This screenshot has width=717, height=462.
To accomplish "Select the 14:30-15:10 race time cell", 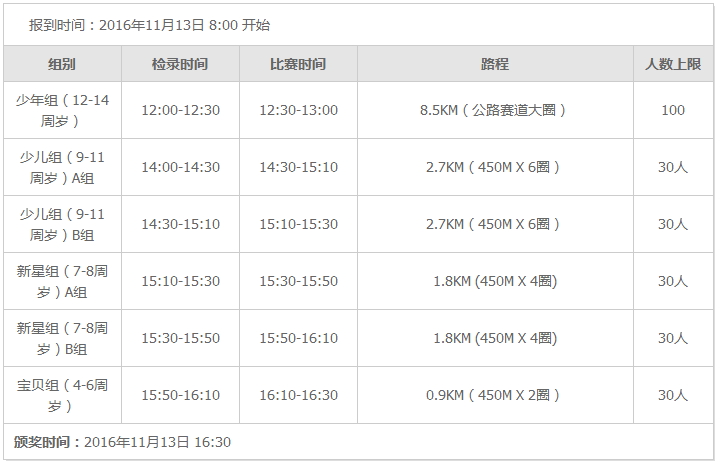I will [298, 167].
